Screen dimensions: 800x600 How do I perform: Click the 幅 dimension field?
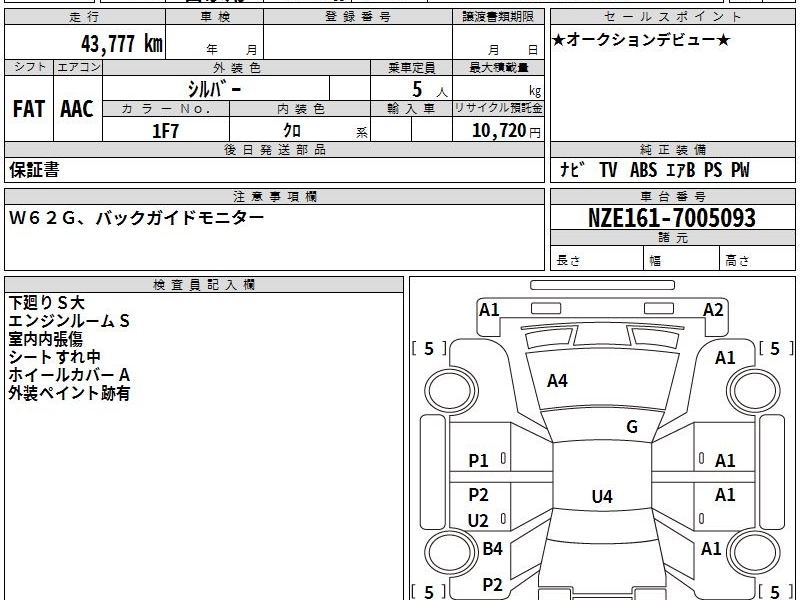(x=682, y=259)
